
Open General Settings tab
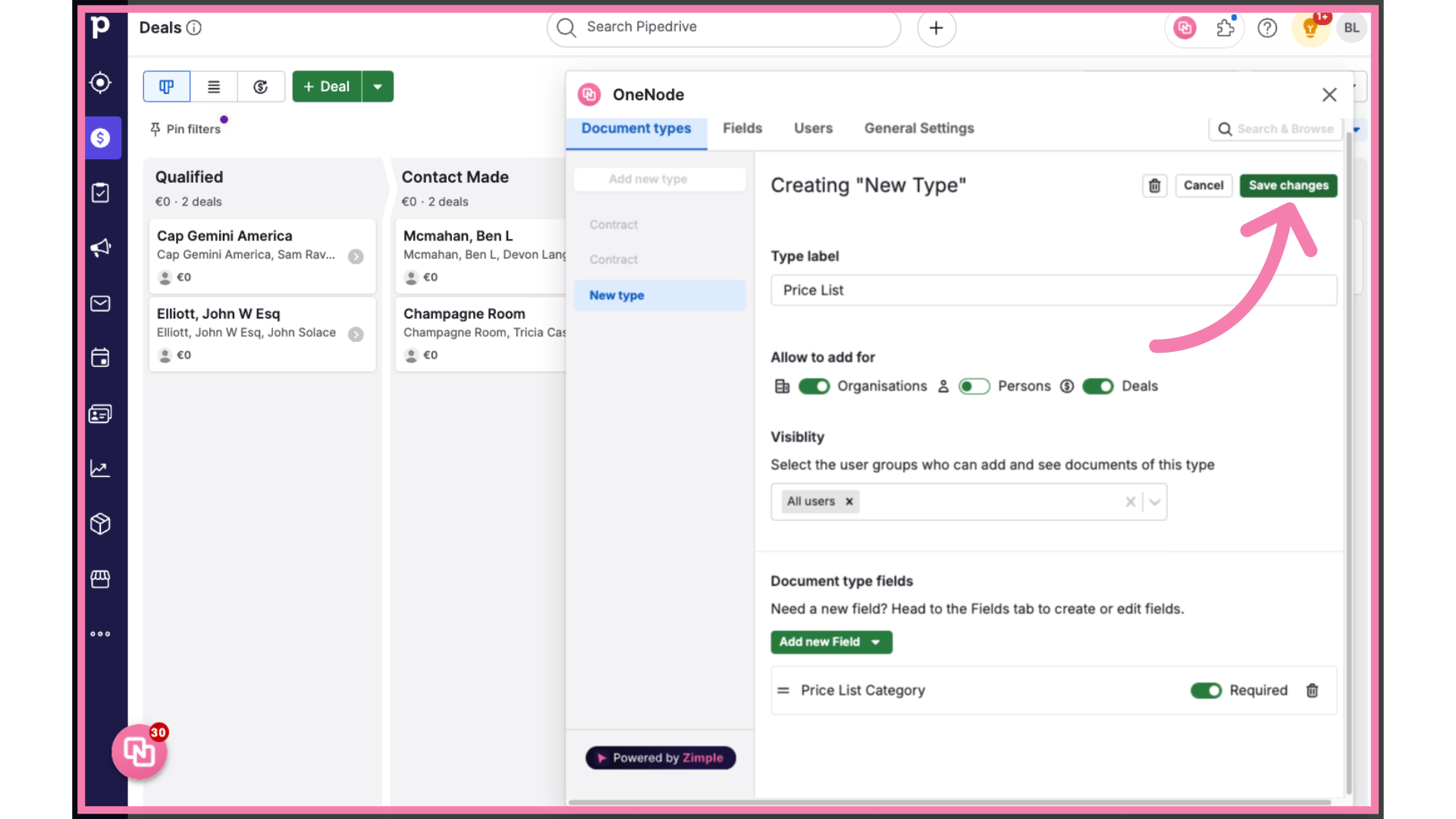[x=919, y=128]
